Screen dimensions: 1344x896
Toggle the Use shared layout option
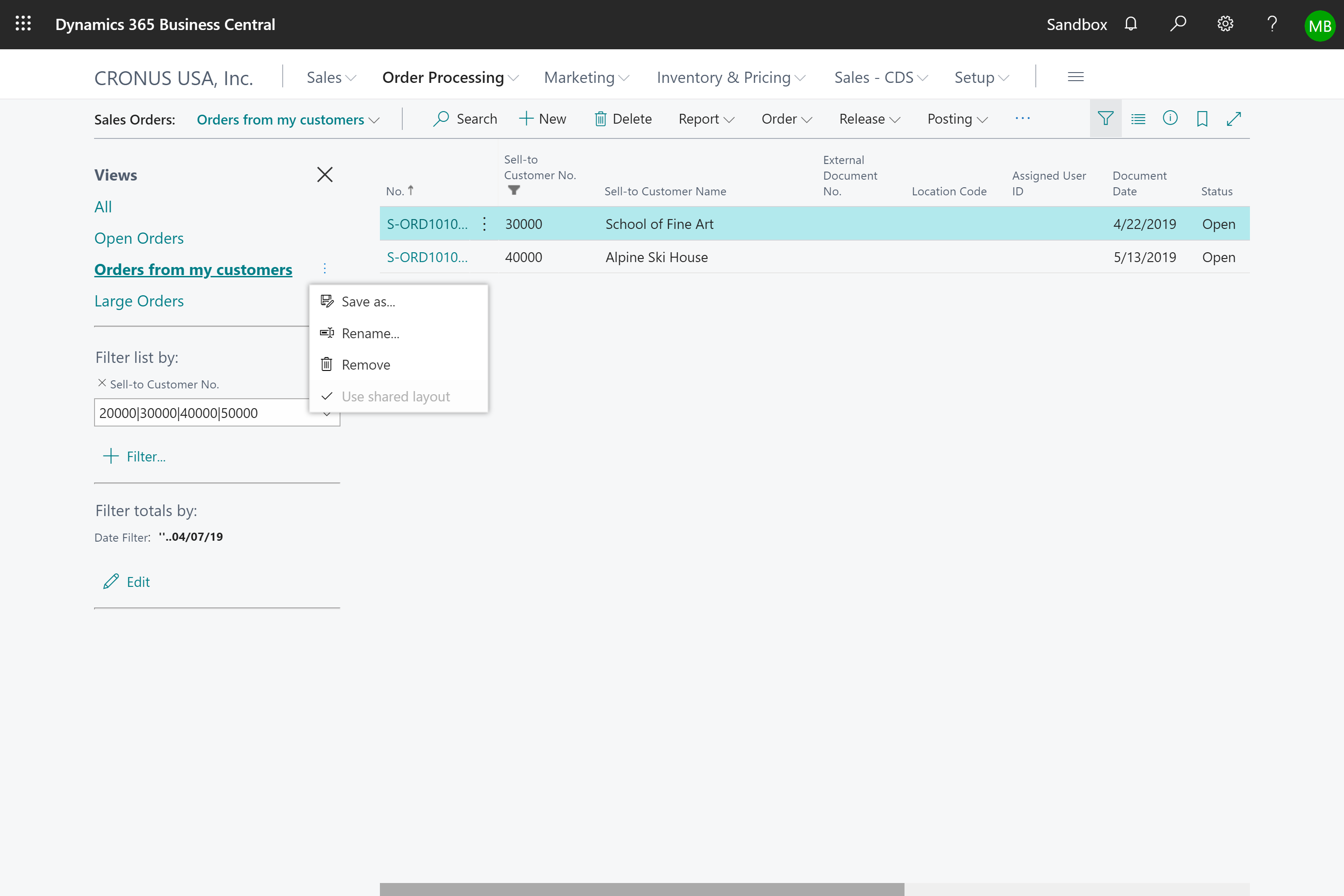click(395, 395)
